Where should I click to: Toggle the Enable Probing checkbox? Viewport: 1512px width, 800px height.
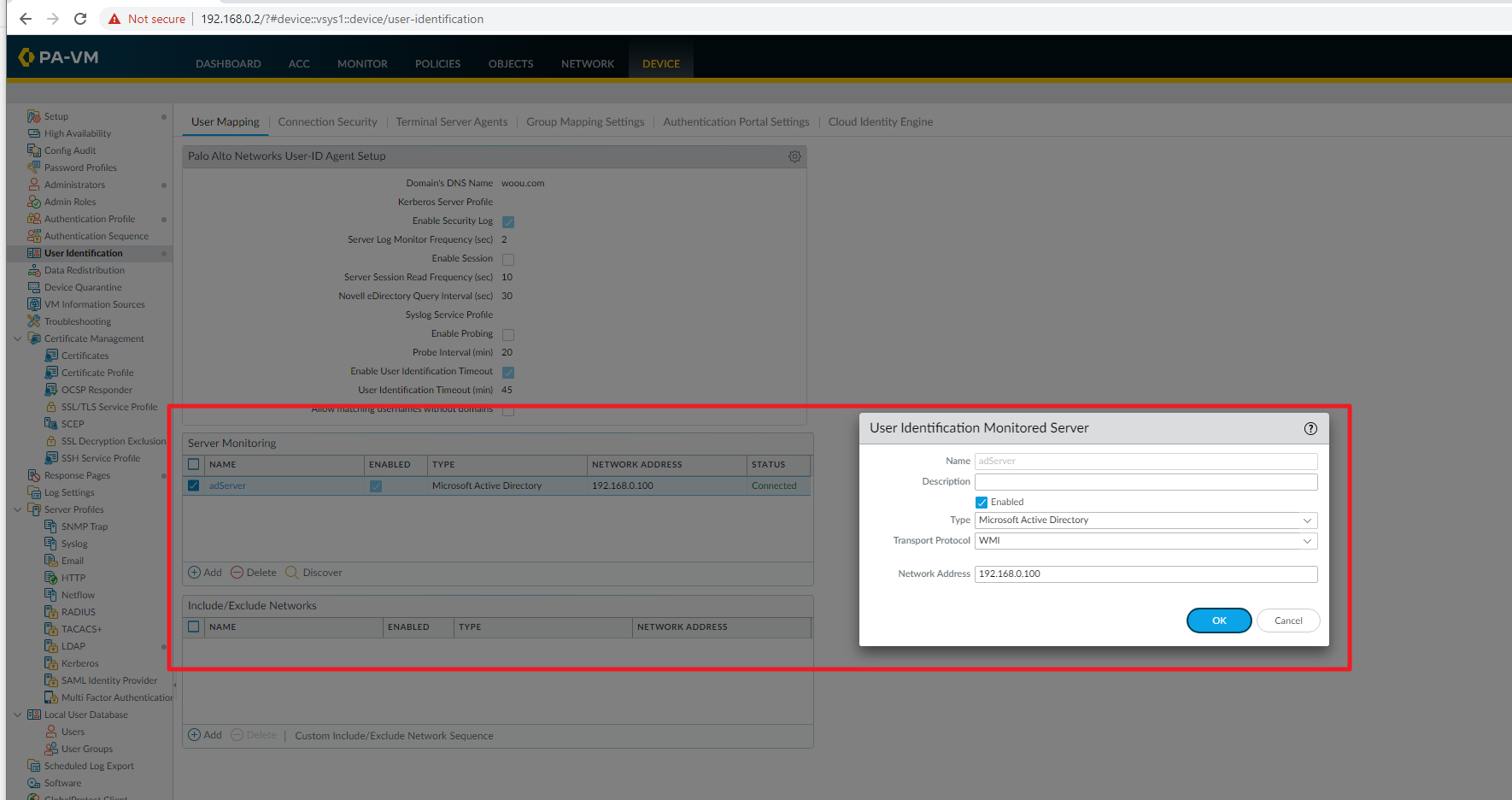(508, 334)
